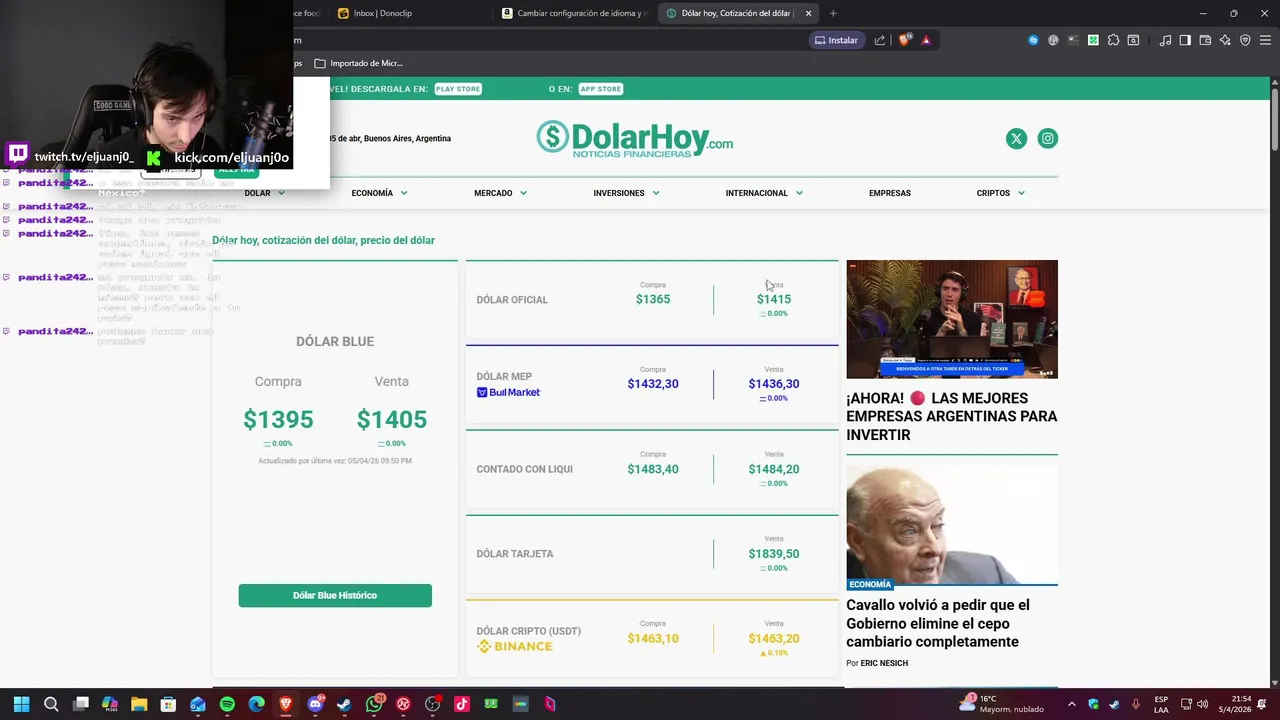Screen dimensions: 1280x720
Task: Open headline about Cavallo eliminating cepo cambiario
Action: click(x=938, y=623)
